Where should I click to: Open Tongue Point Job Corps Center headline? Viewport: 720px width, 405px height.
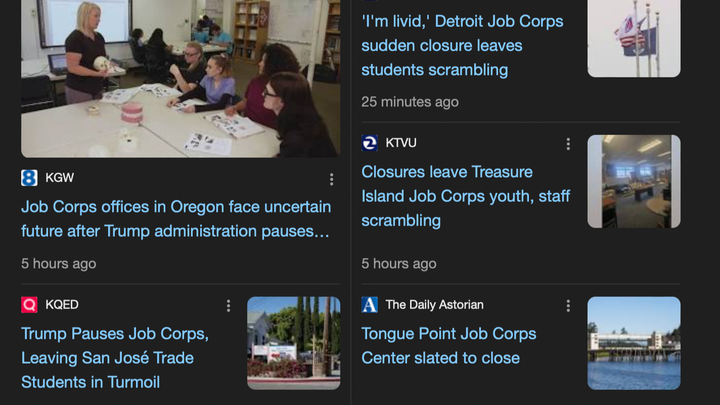(x=449, y=345)
